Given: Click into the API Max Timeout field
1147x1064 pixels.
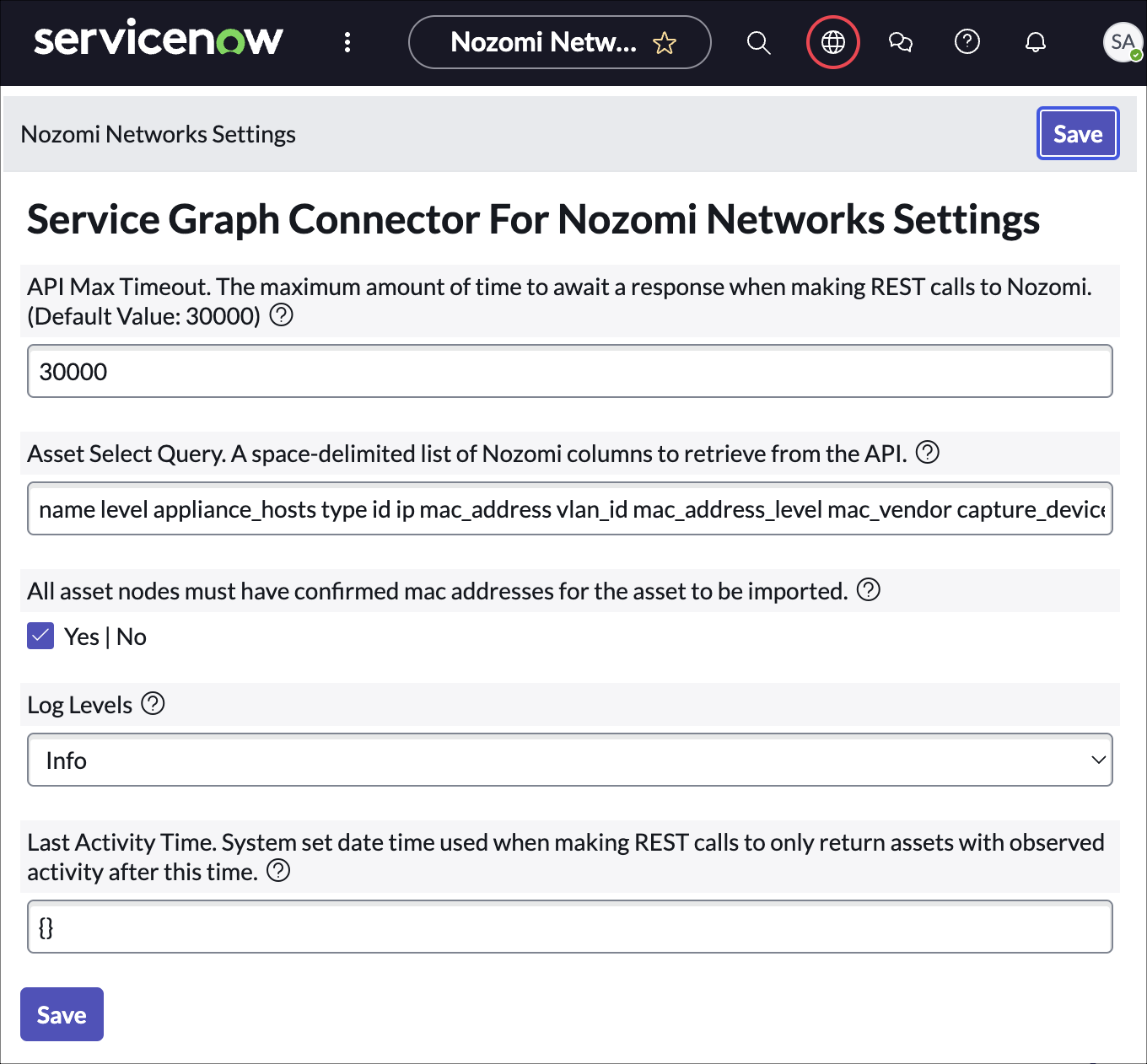Looking at the screenshot, I should (x=569, y=371).
